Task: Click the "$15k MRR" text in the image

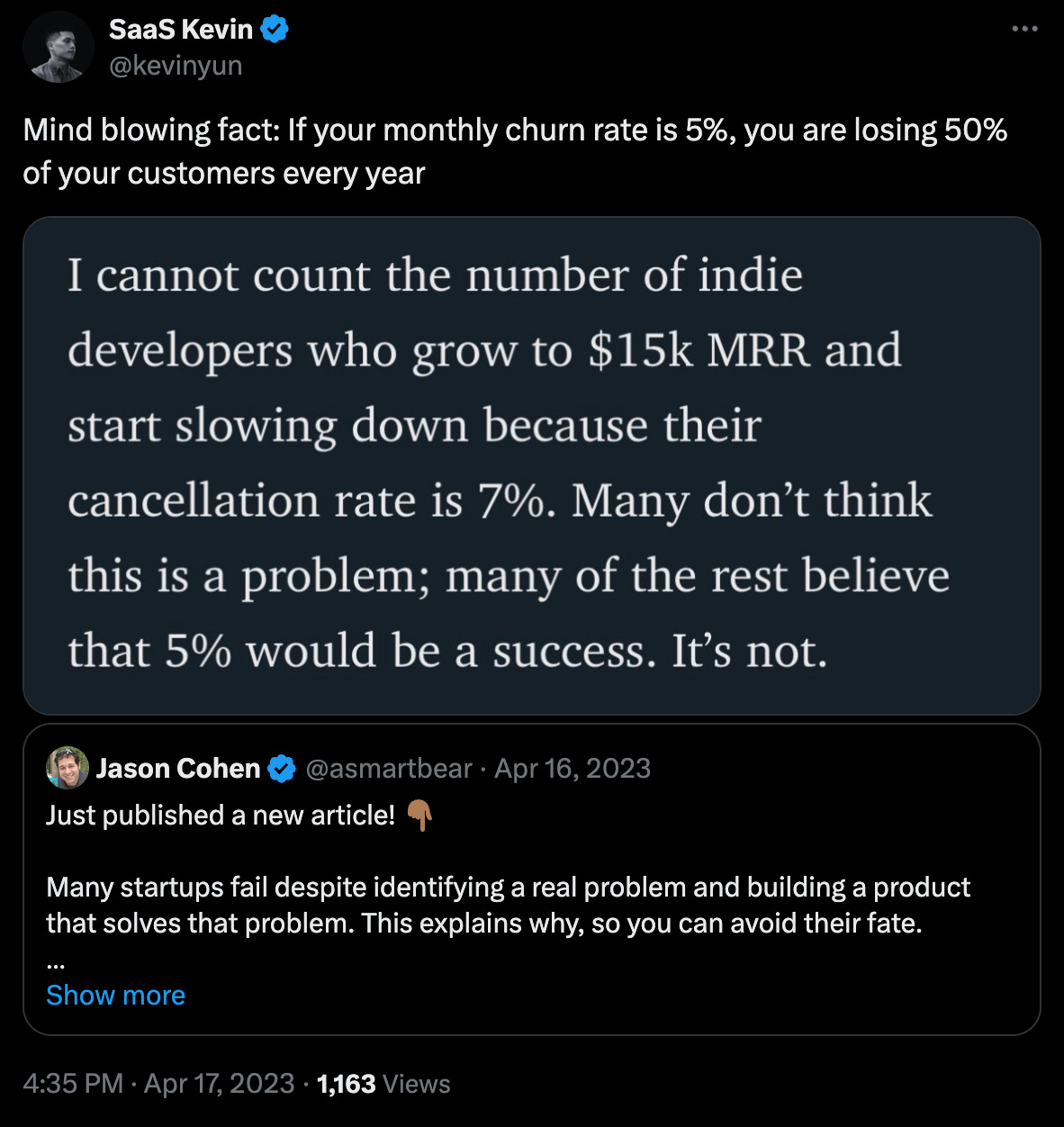Action: pos(699,351)
